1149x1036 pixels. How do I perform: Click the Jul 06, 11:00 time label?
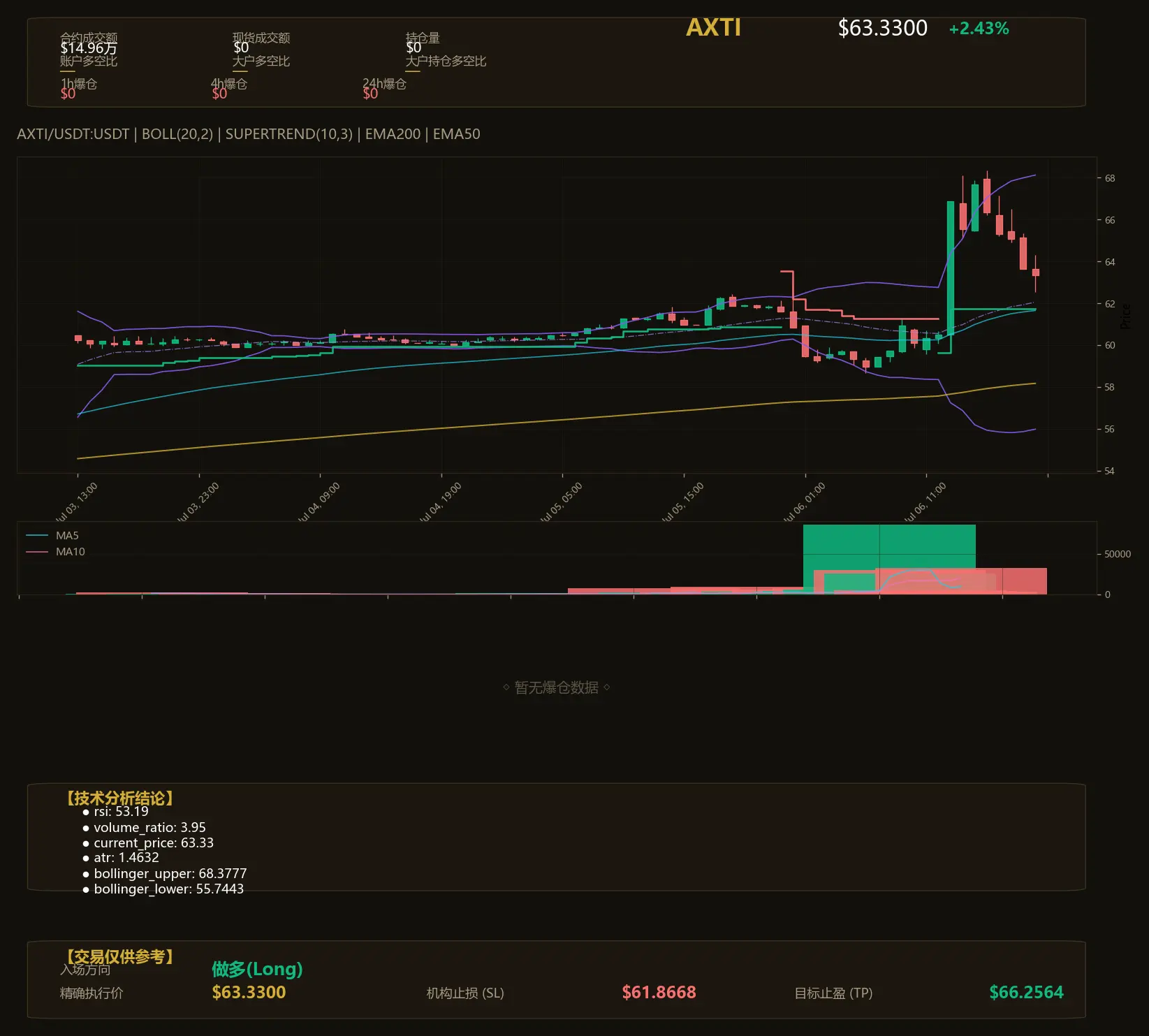(925, 502)
